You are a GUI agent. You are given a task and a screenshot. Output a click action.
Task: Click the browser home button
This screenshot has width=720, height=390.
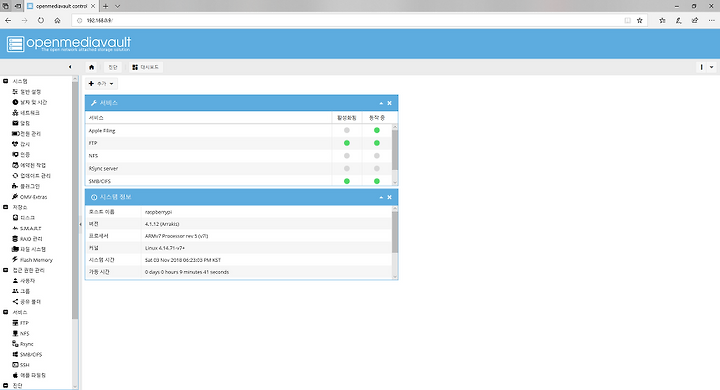coord(57,21)
